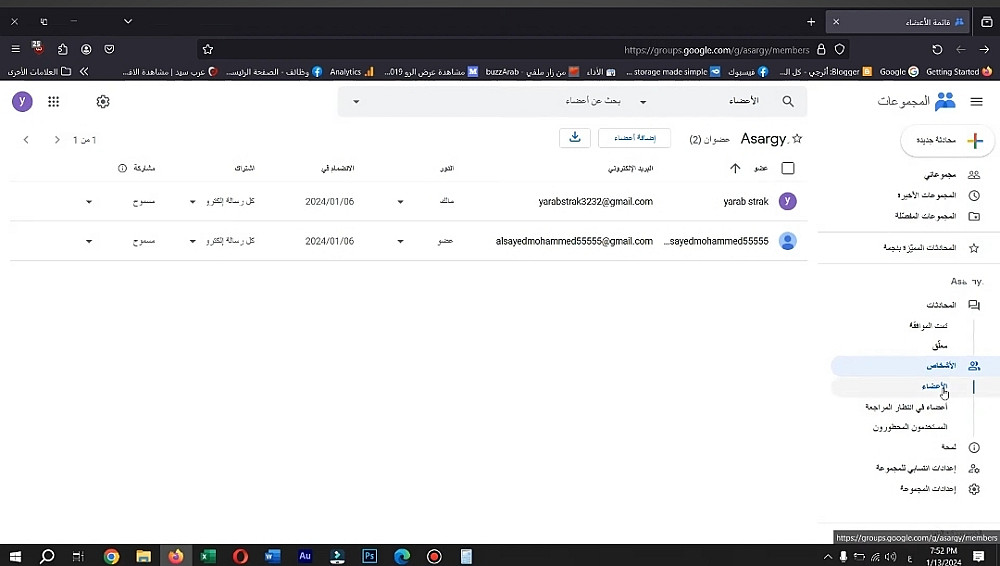
Task: Open the settings gear in header
Action: [x=103, y=101]
